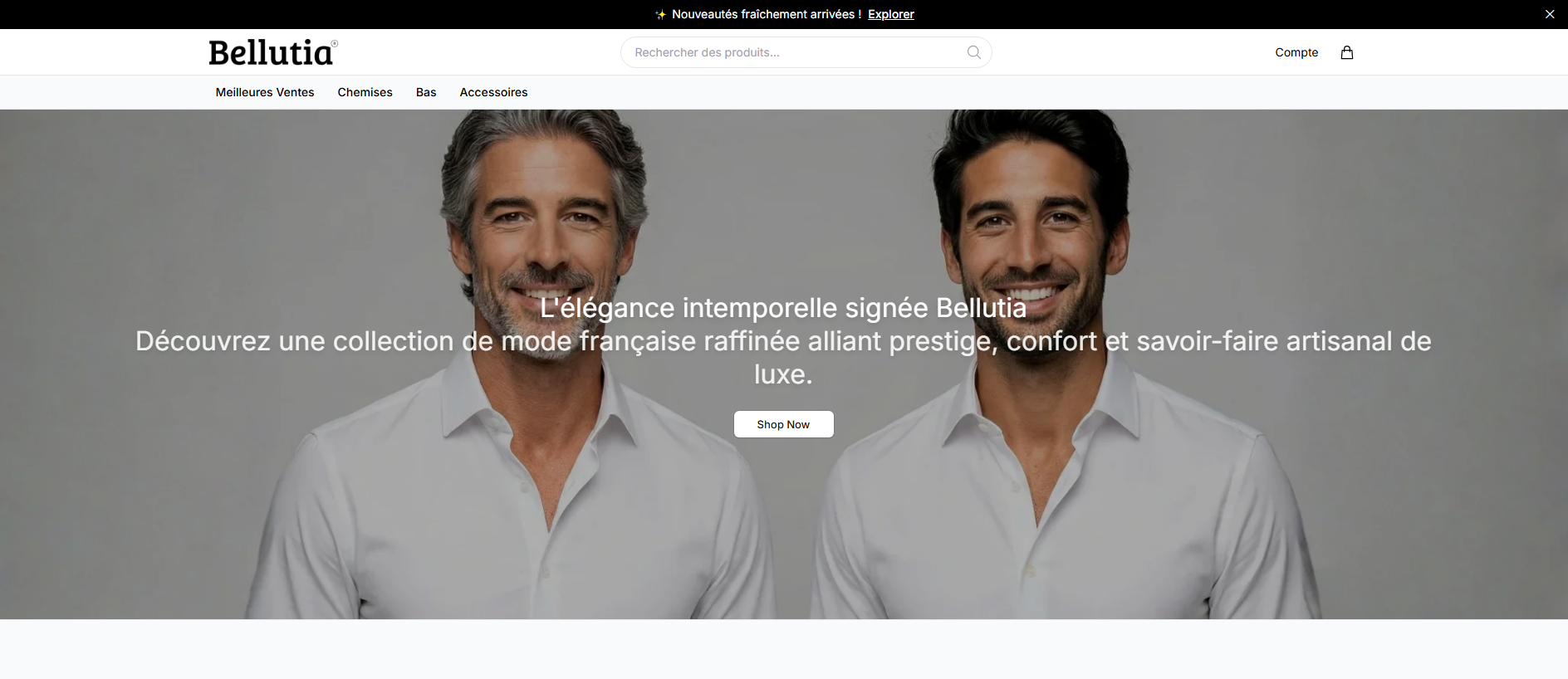The width and height of the screenshot is (1568, 679).
Task: Click the sparkle icon in announcement bar
Action: coord(660,14)
